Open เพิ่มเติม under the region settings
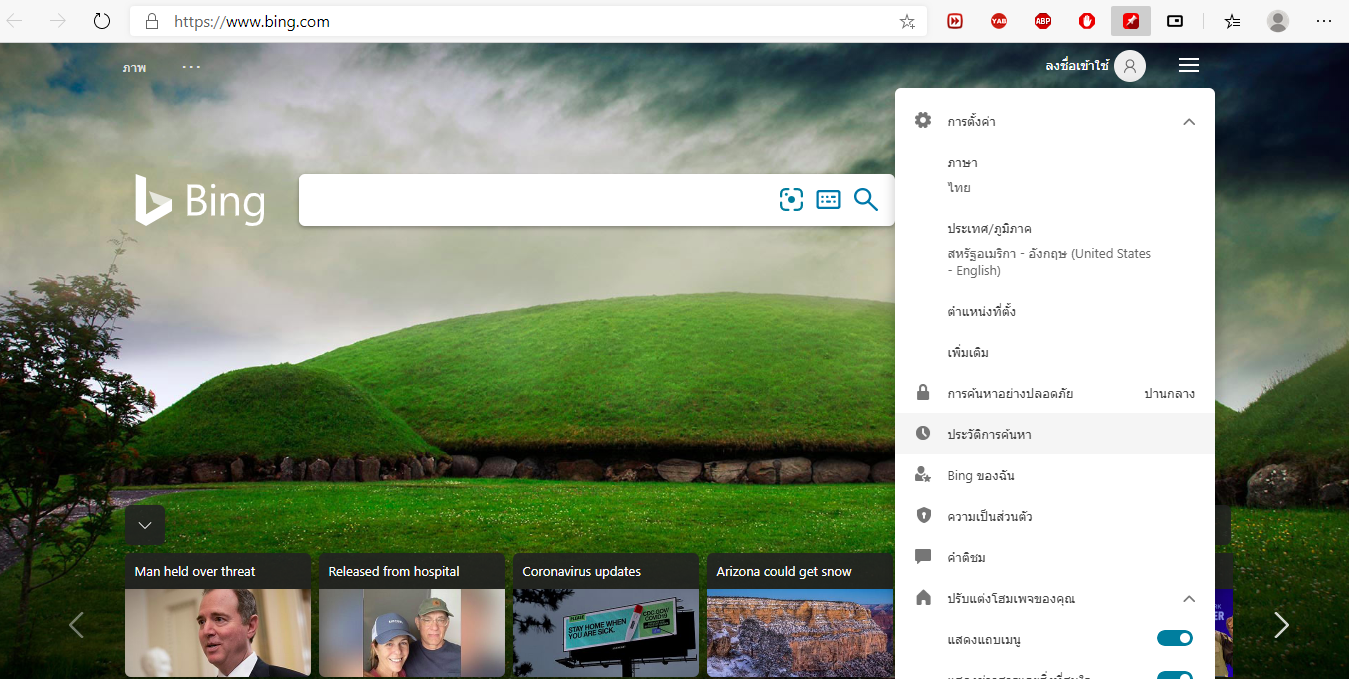The width and height of the screenshot is (1349, 679). (967, 352)
